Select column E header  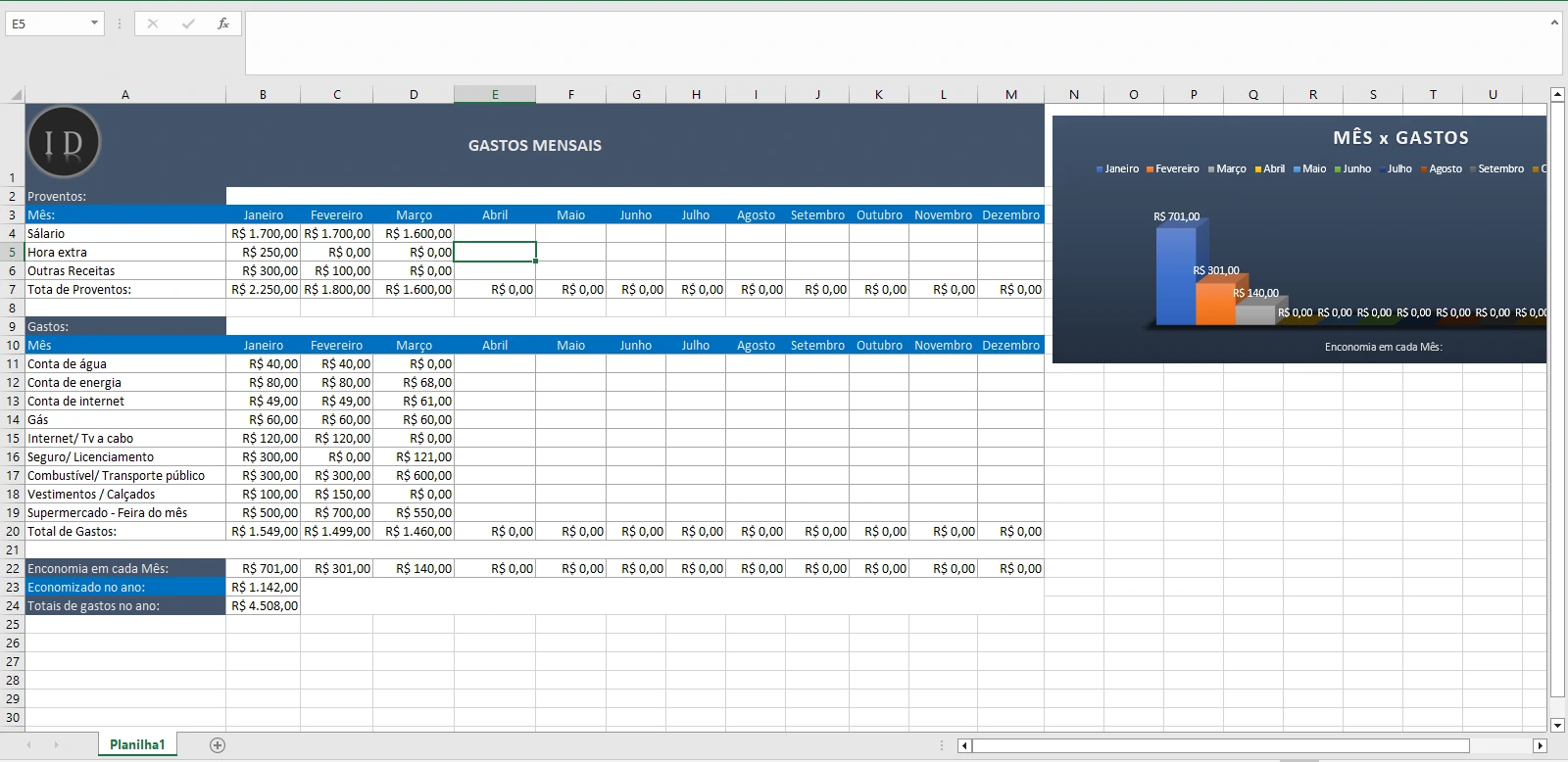[495, 95]
